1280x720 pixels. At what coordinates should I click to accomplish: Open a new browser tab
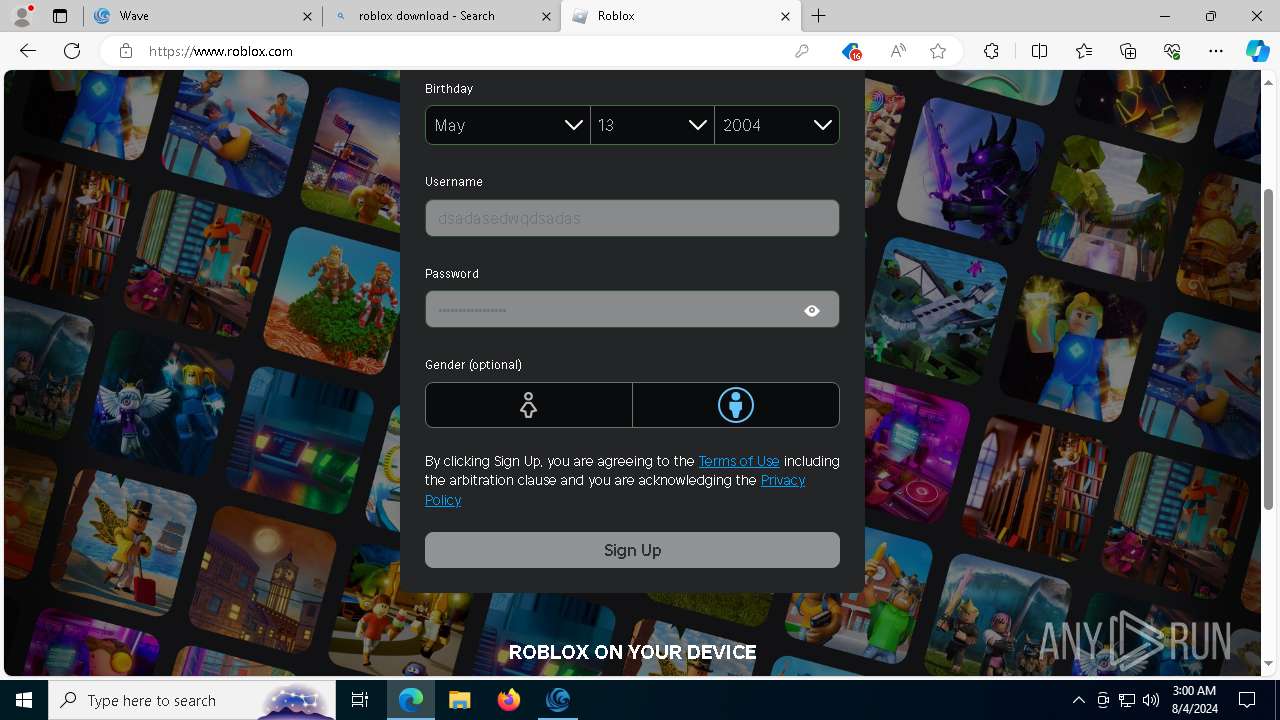[x=819, y=16]
